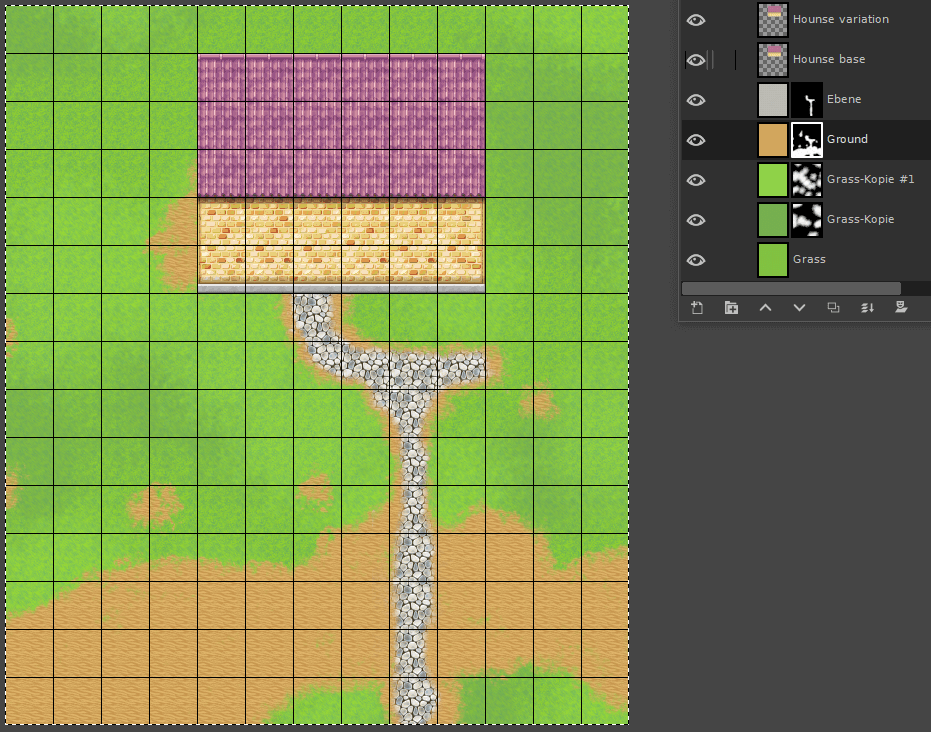Click the layers panel horizontal scrollbar

(791, 289)
